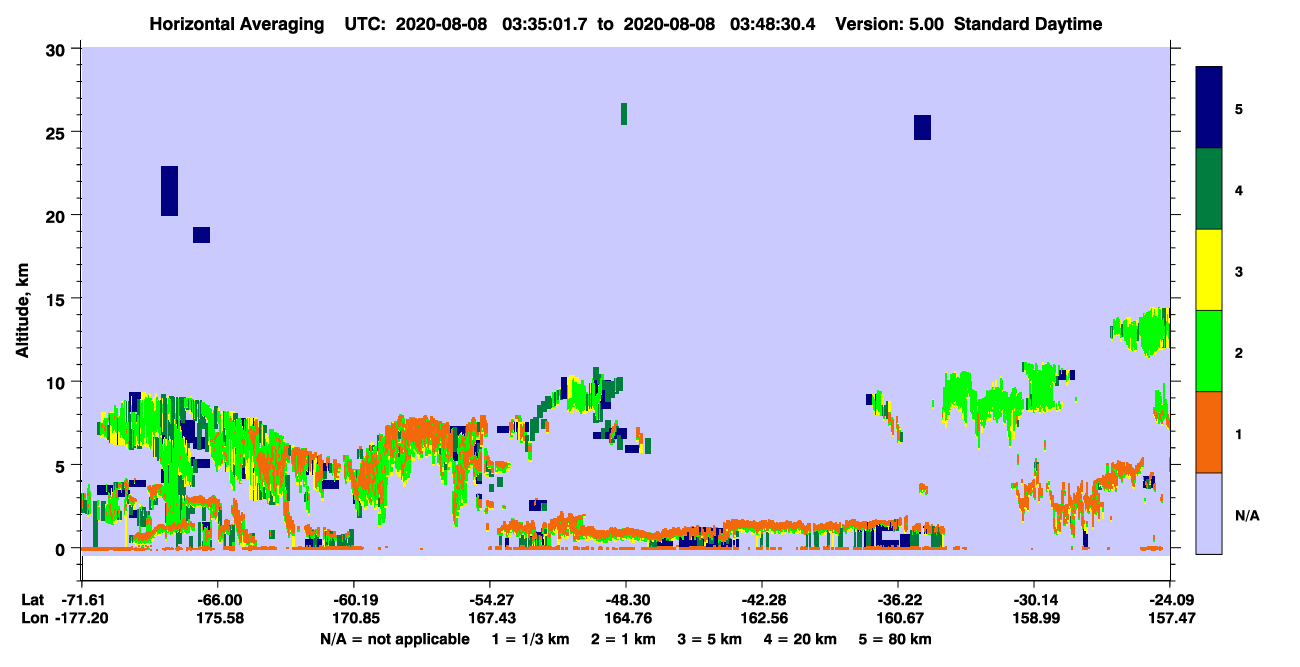Click the 'Lat' row label
The height and width of the screenshot is (667, 1300).
coord(32,599)
